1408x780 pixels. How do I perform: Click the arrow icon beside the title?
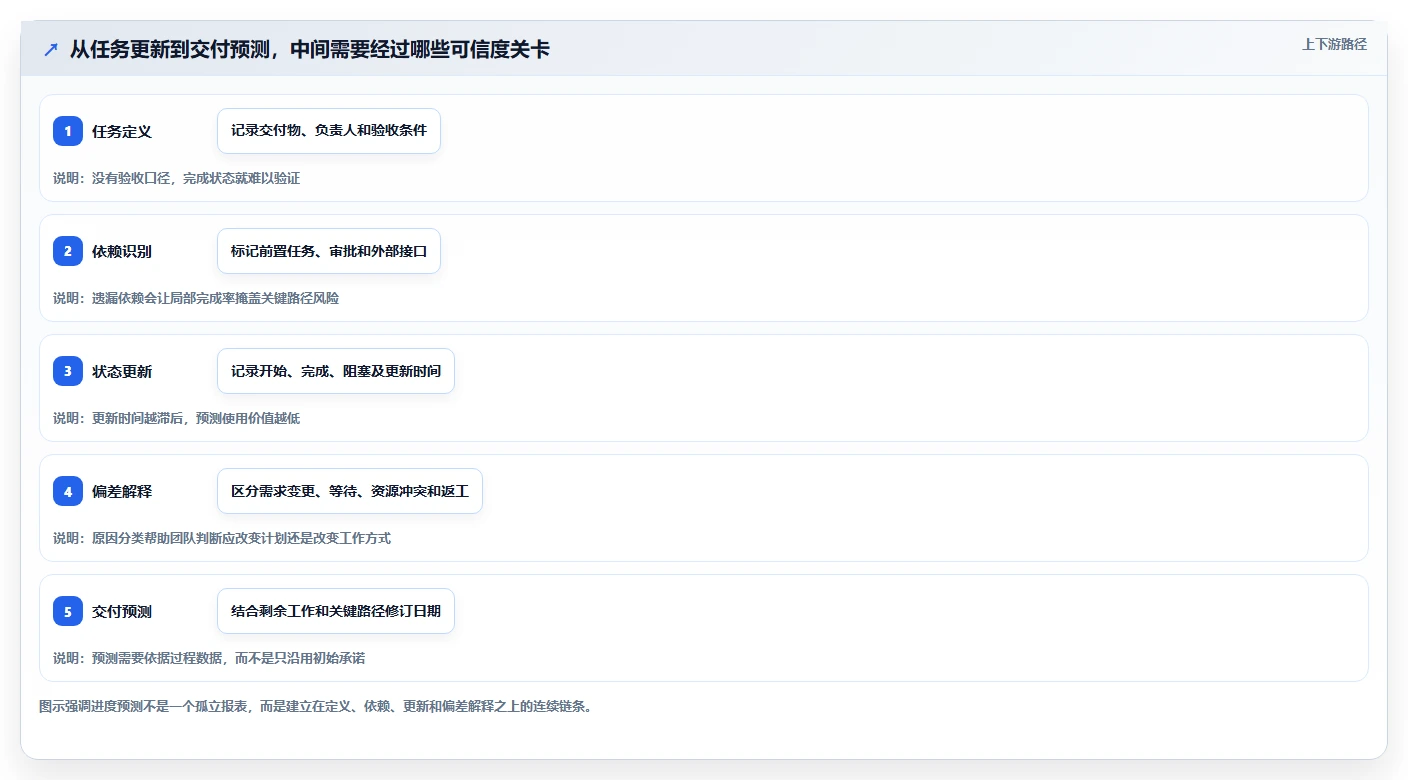[x=50, y=49]
